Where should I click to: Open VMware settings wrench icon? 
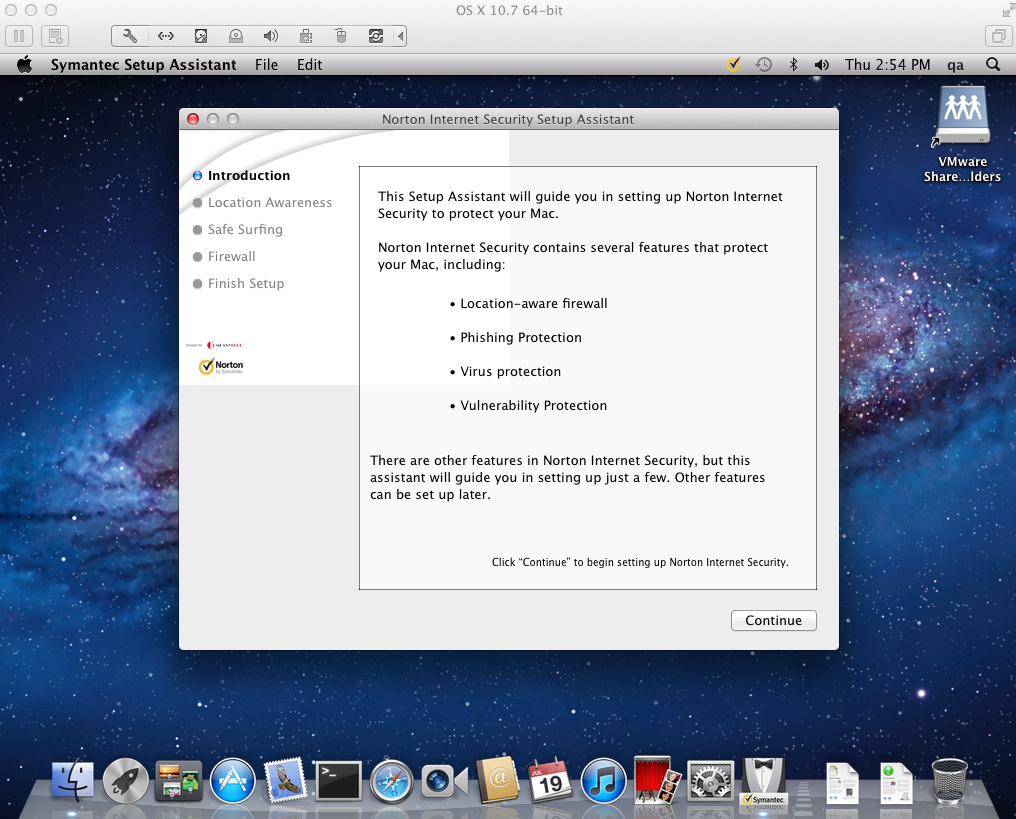point(130,36)
